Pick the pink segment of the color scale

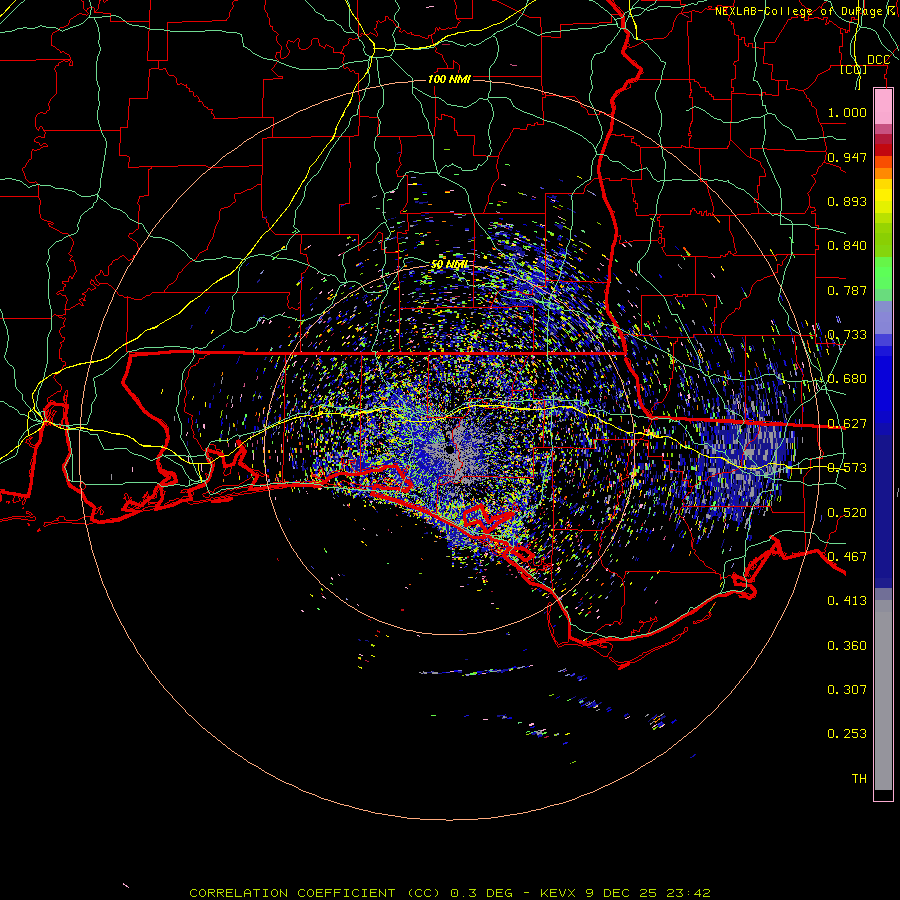click(883, 106)
